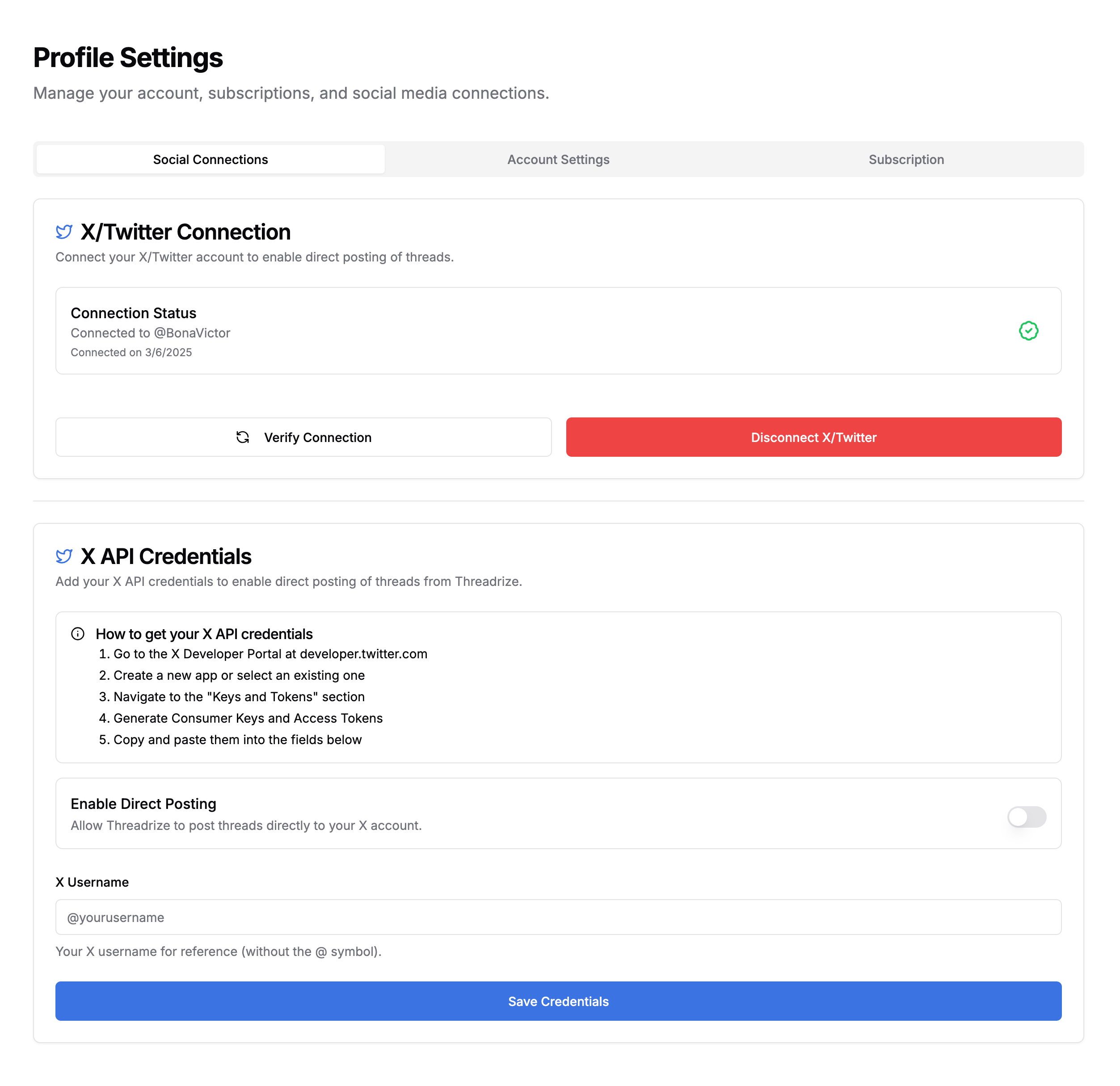Screen dimensions: 1120x1086
Task: Click the red Disconnect X/Twitter button
Action: 814,437
